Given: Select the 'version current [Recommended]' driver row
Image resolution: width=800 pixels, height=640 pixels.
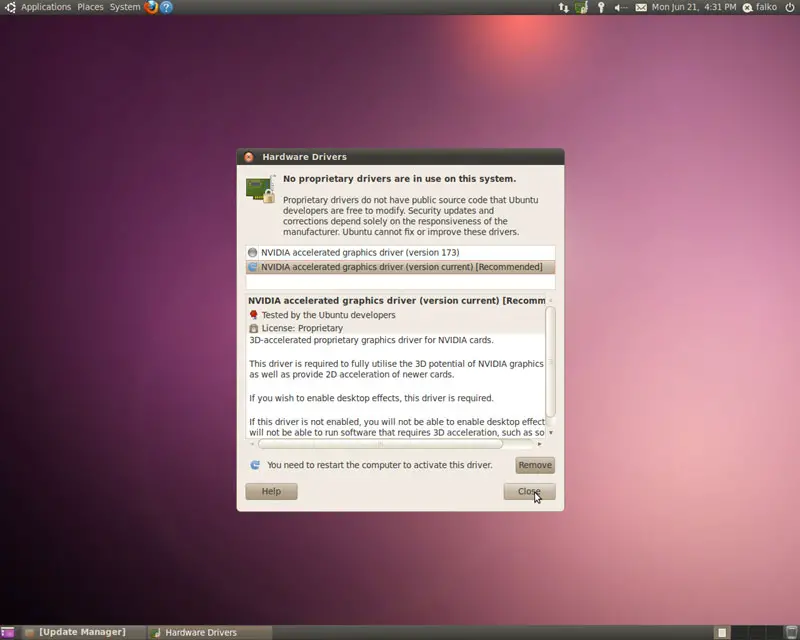Looking at the screenshot, I should (x=401, y=267).
